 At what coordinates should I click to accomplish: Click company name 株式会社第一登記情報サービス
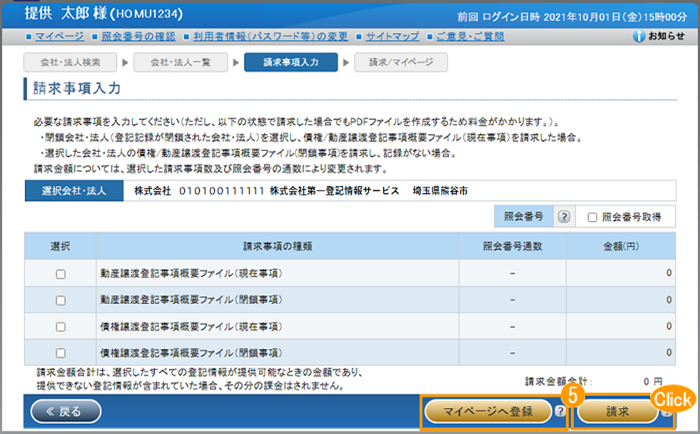[x=334, y=191]
